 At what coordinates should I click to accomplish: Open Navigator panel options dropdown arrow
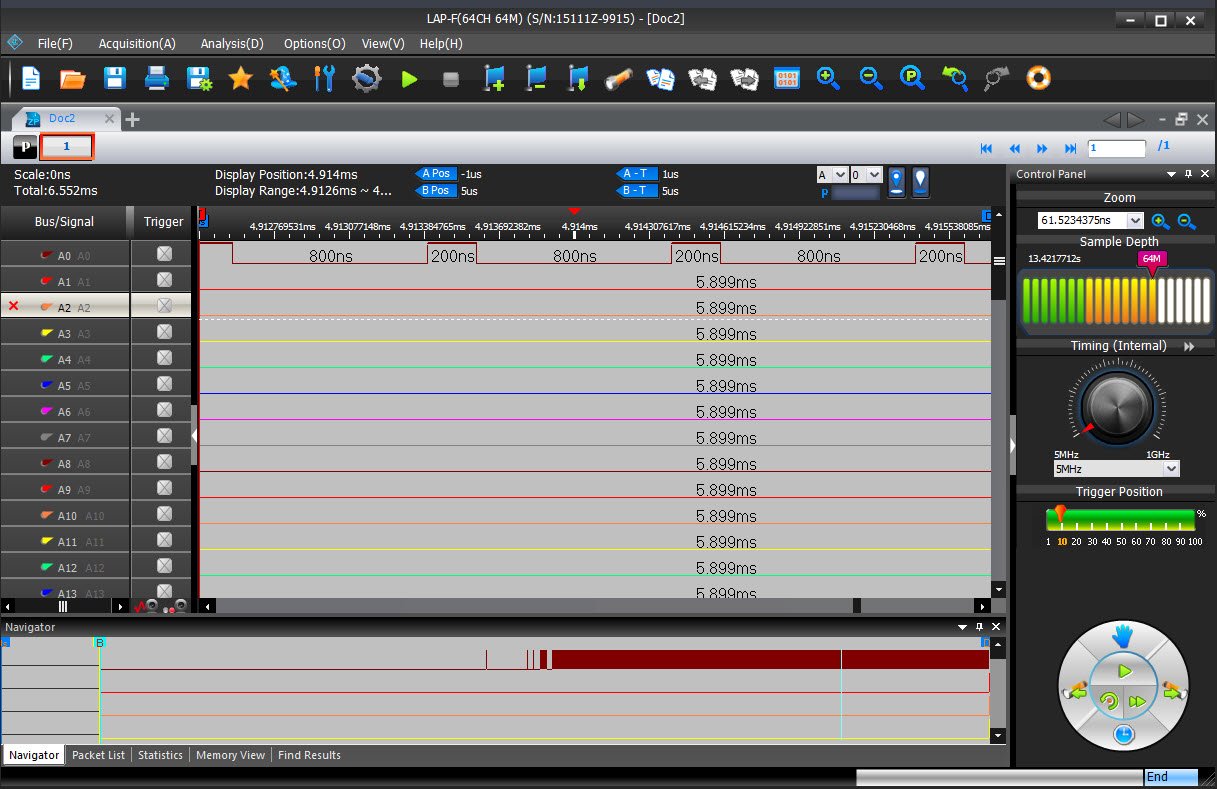[963, 627]
